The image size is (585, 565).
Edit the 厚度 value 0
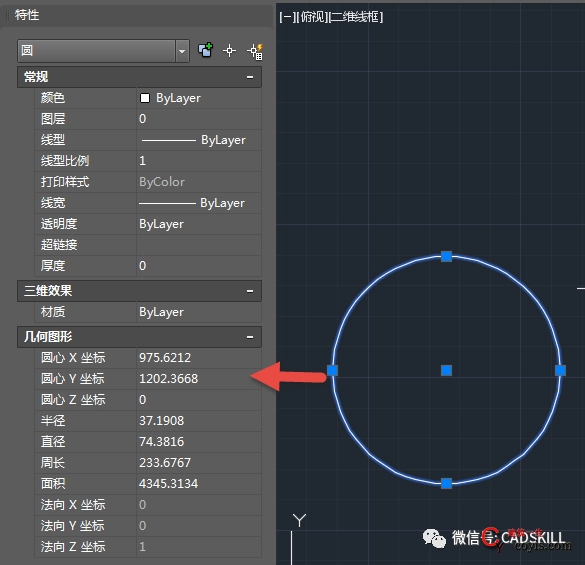199,266
